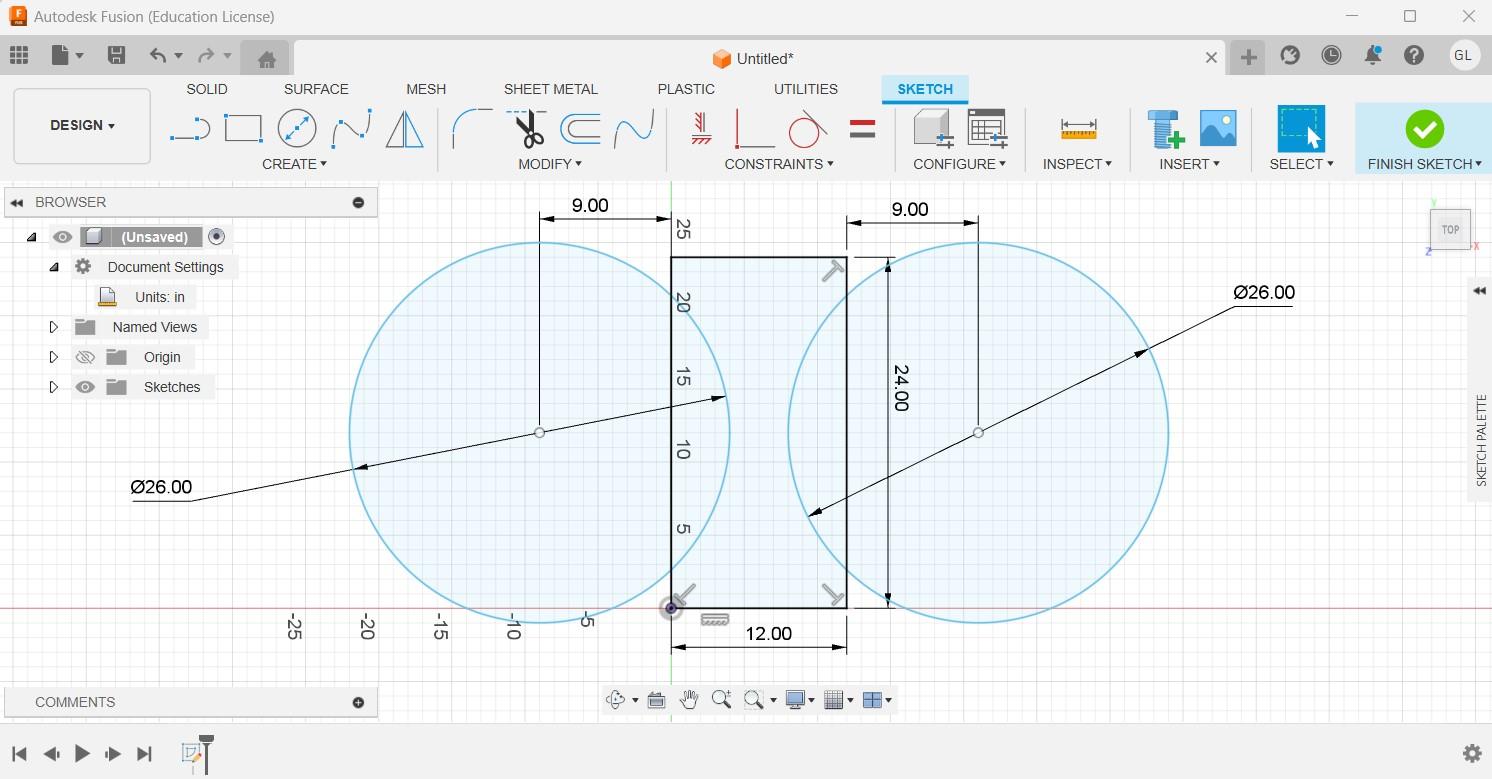This screenshot has width=1492, height=779.
Task: Open the Extensions icon
Action: 1290,56
